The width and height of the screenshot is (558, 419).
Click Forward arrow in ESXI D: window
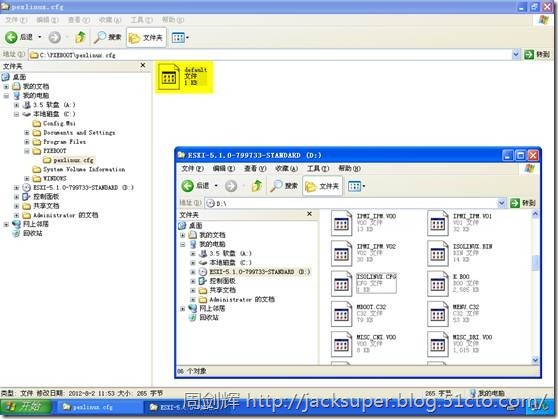(231, 186)
